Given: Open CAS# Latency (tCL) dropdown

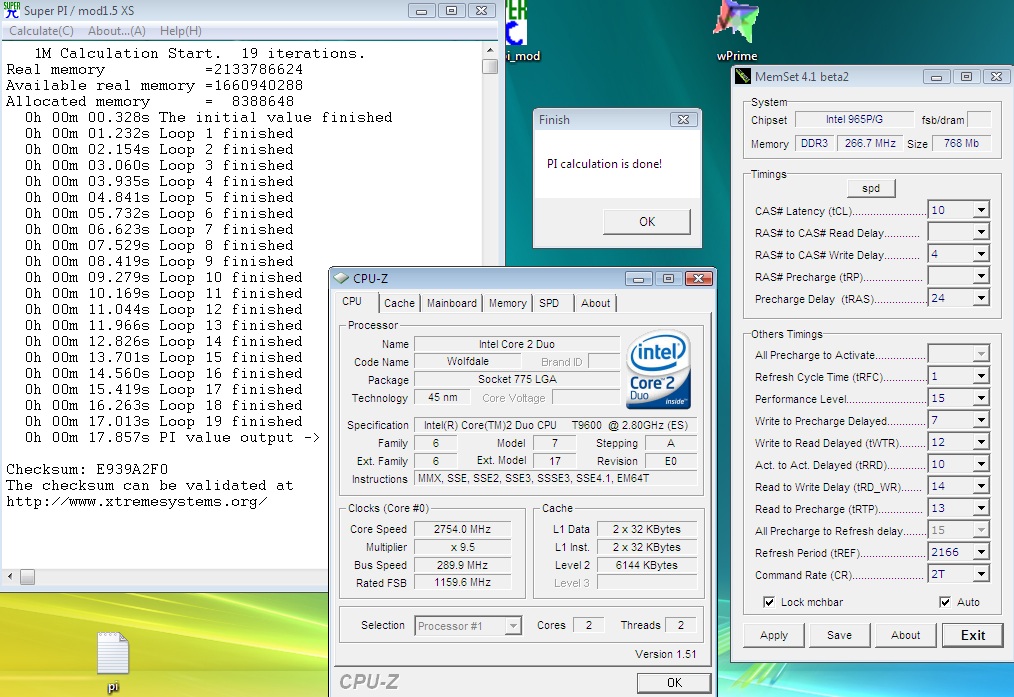Looking at the screenshot, I should [981, 210].
